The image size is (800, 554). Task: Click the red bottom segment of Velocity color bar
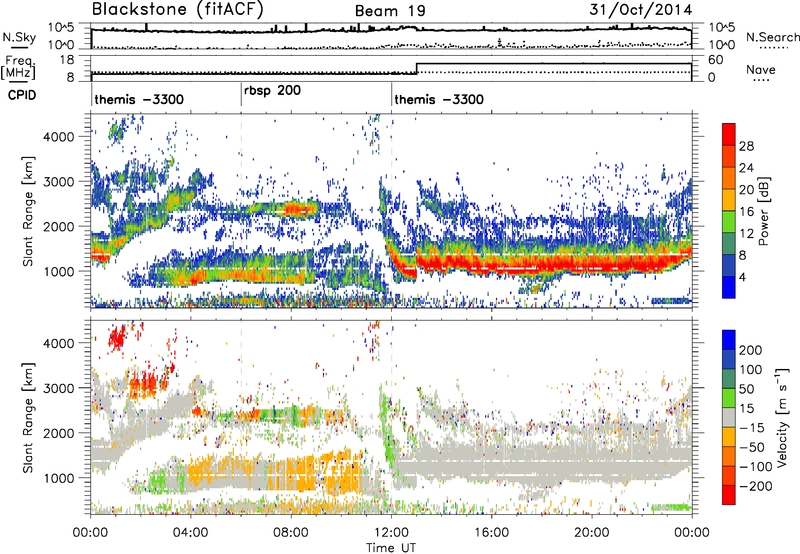tap(729, 495)
